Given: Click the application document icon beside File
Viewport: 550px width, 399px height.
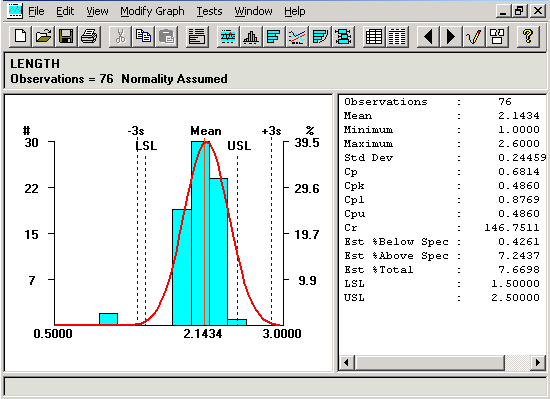Looking at the screenshot, I should pyautogui.click(x=15, y=11).
